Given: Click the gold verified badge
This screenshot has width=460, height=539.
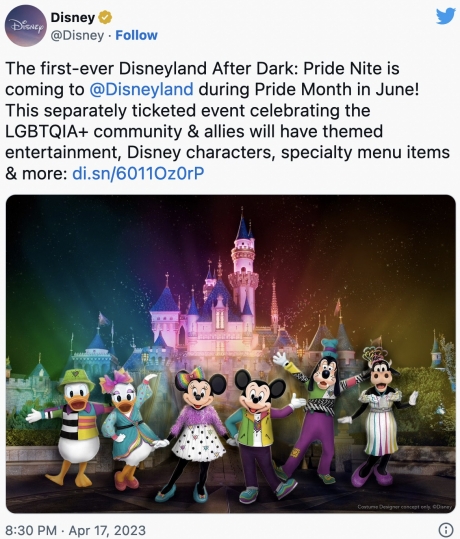Looking at the screenshot, I should coord(105,18).
